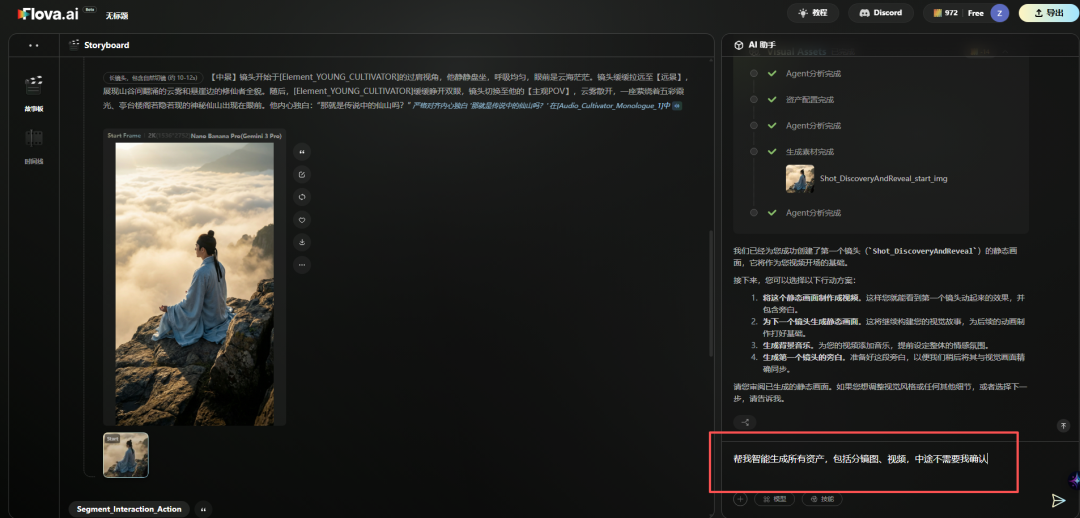Image resolution: width=1080 pixels, height=518 pixels.
Task: Click the AI 助手 cube icon
Action: click(738, 45)
